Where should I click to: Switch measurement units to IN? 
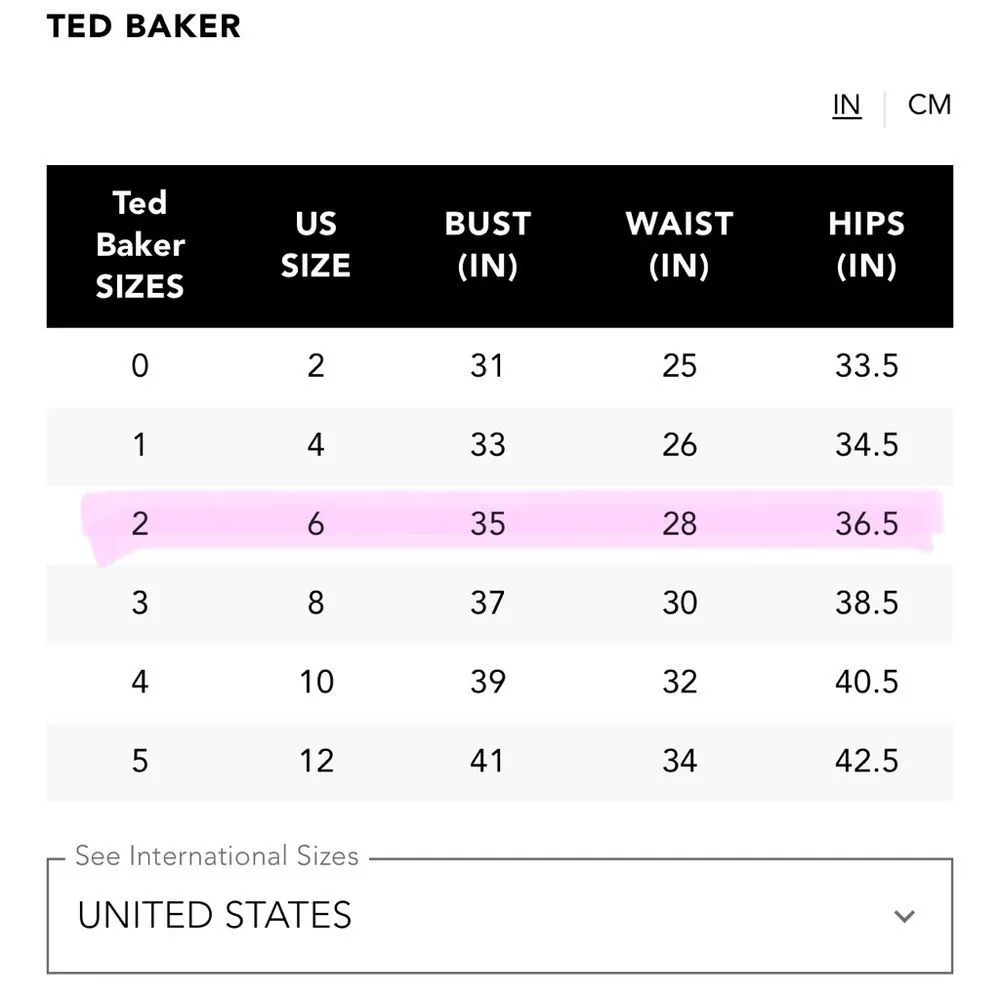pos(846,105)
